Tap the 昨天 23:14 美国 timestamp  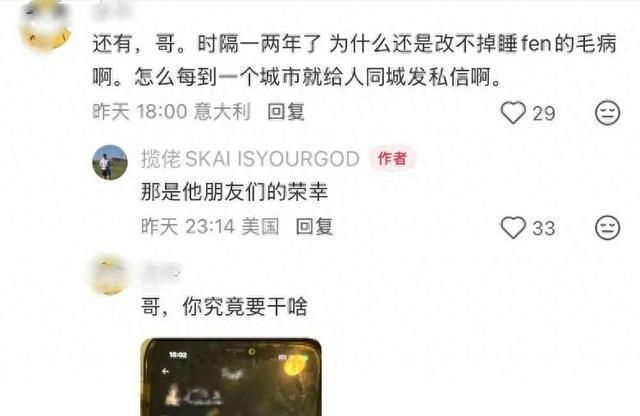[x=210, y=227]
